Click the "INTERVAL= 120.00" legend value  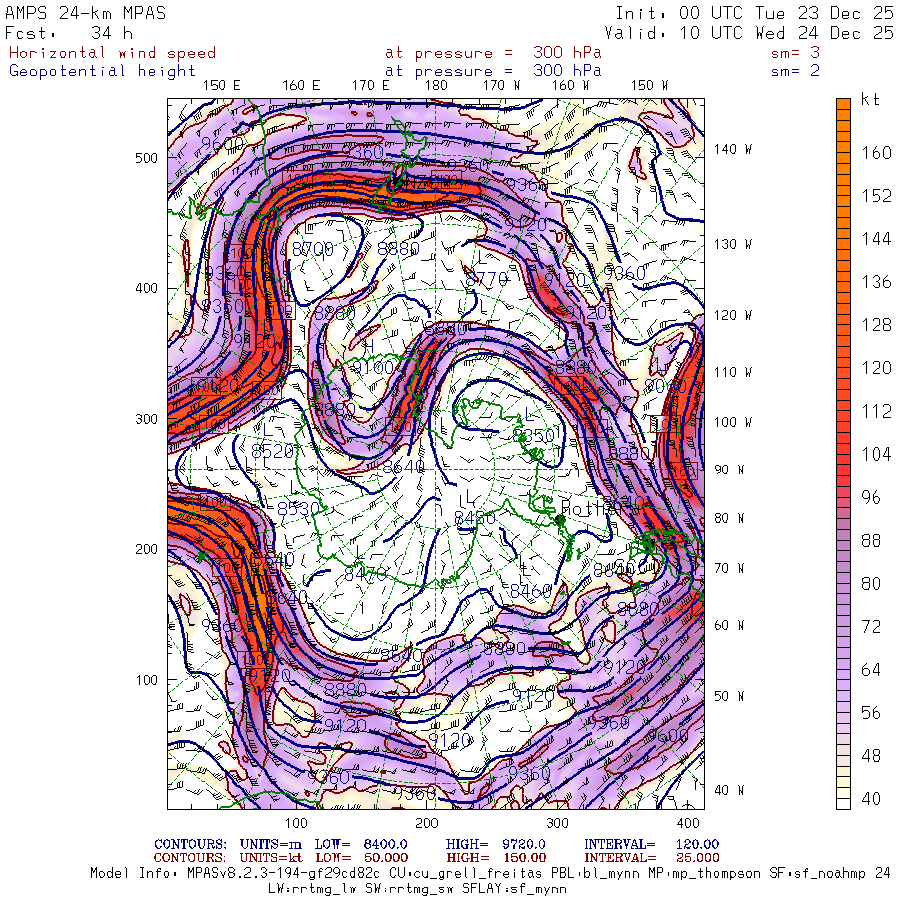651,844
